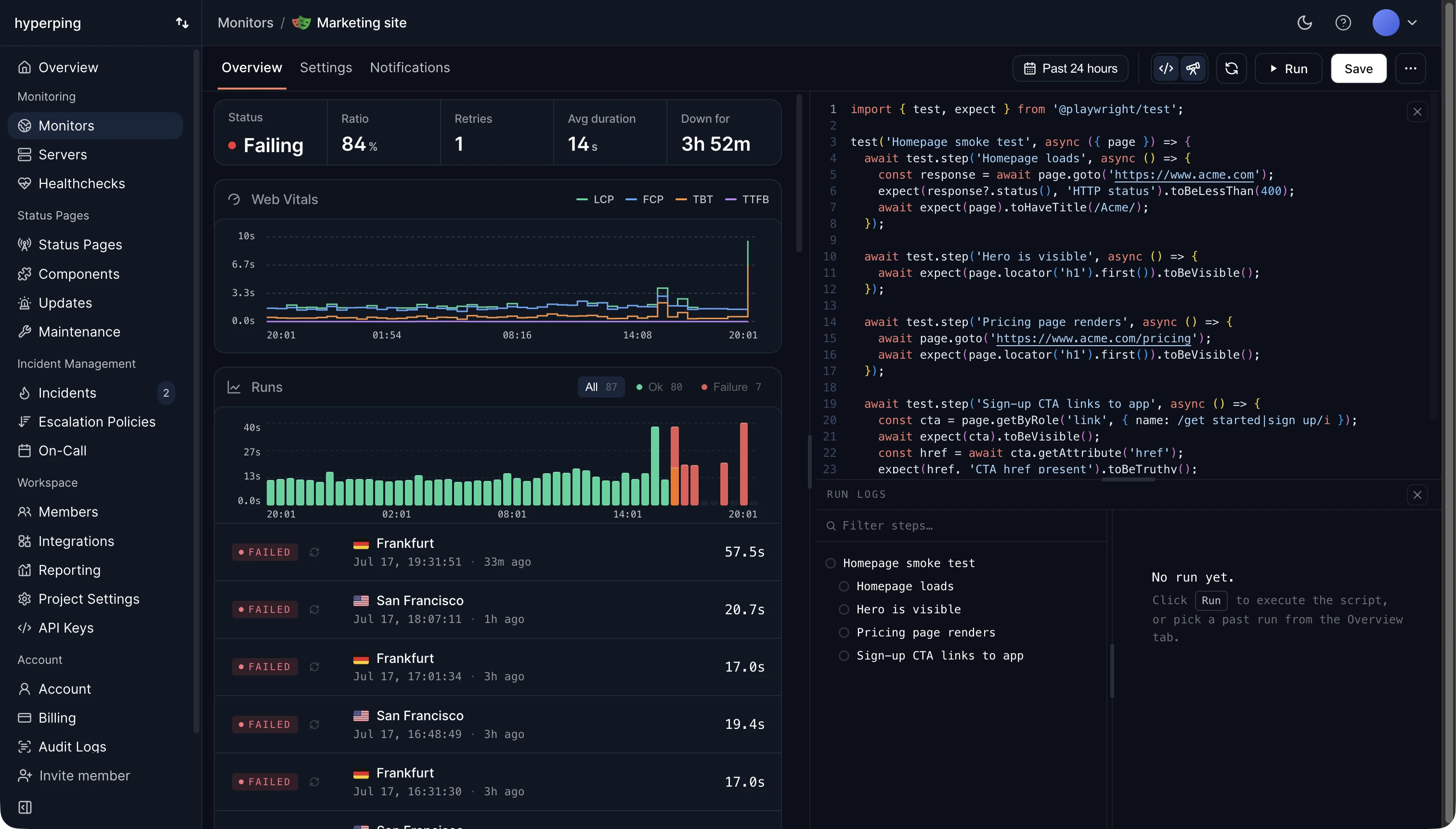The width and height of the screenshot is (1456, 829).
Task: Click the Web Vitals refresh gauge icon
Action: pos(234,199)
